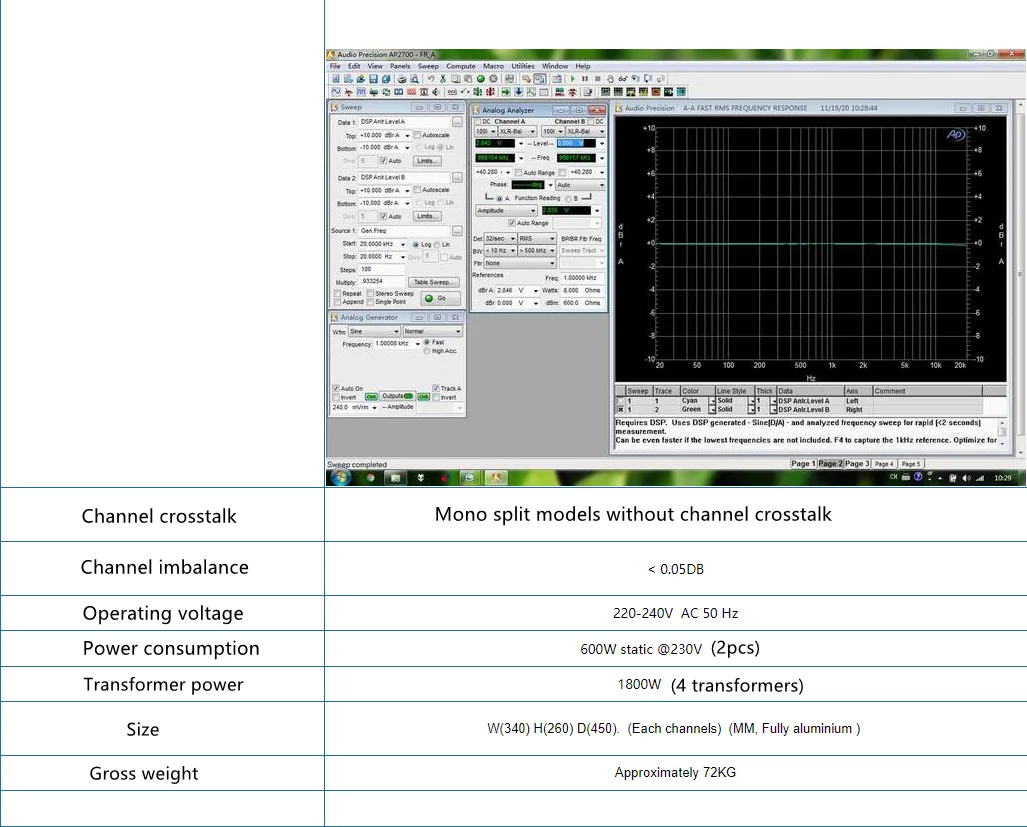Open the Table Sweep dialog

pyautogui.click(x=435, y=282)
